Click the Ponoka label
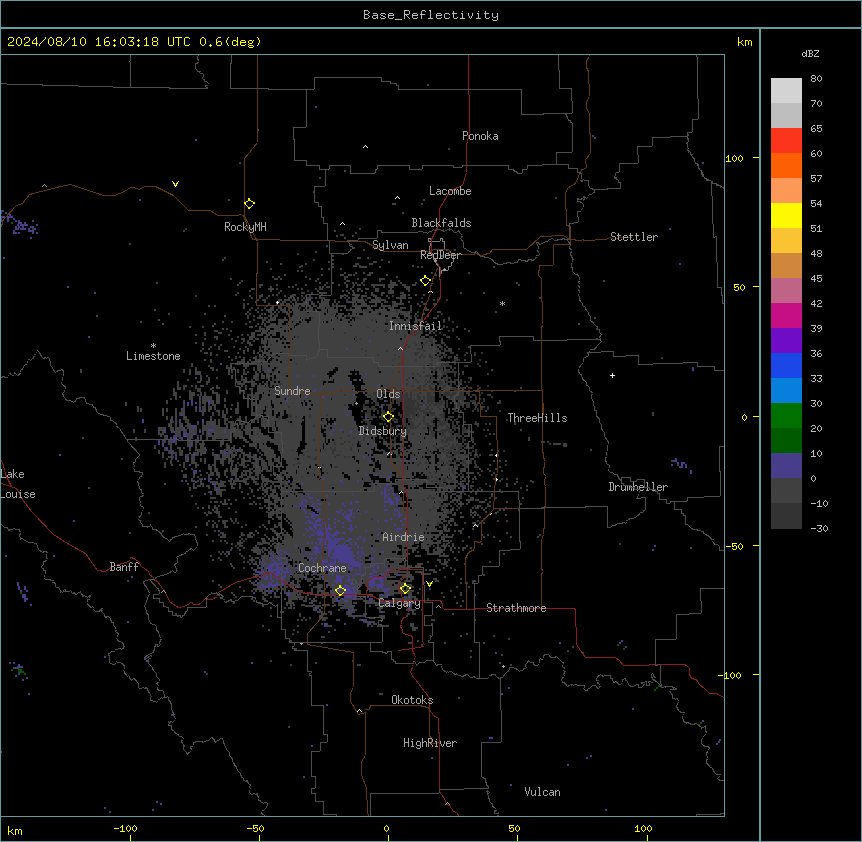The width and height of the screenshot is (862, 842). pyautogui.click(x=480, y=136)
